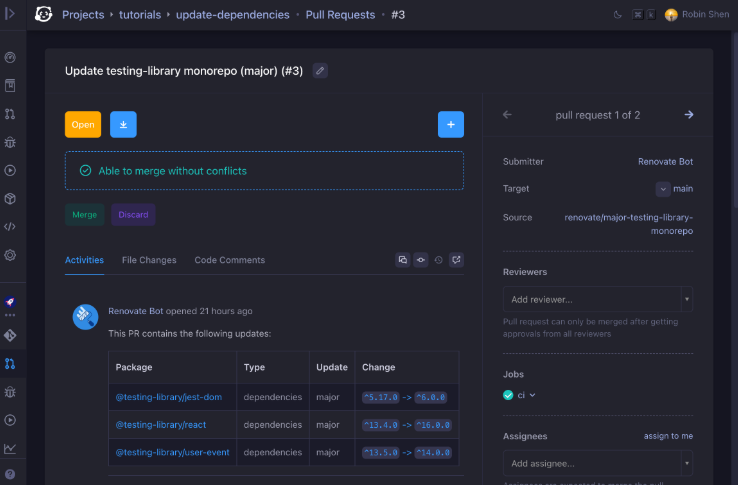Click the ^16.0.0 version cell

(x=433, y=425)
